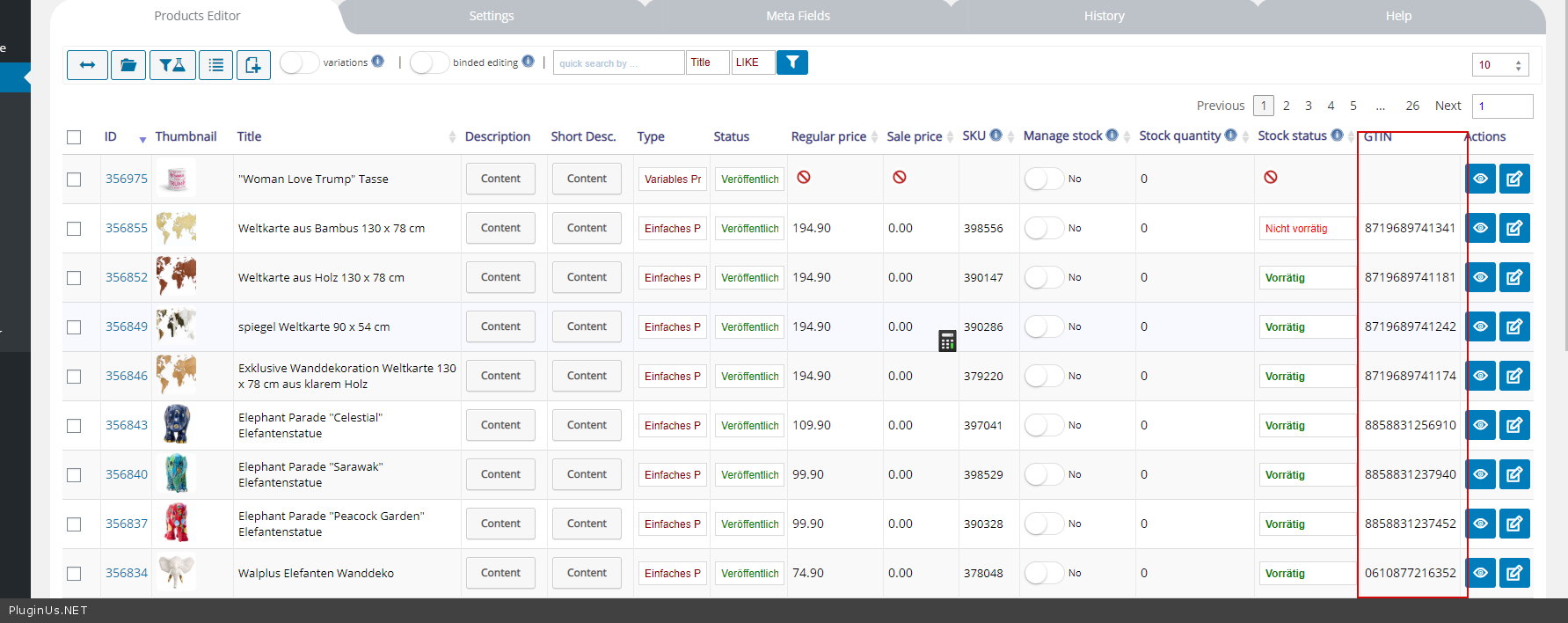
Task: Toggle the variations switch
Action: coord(299,62)
